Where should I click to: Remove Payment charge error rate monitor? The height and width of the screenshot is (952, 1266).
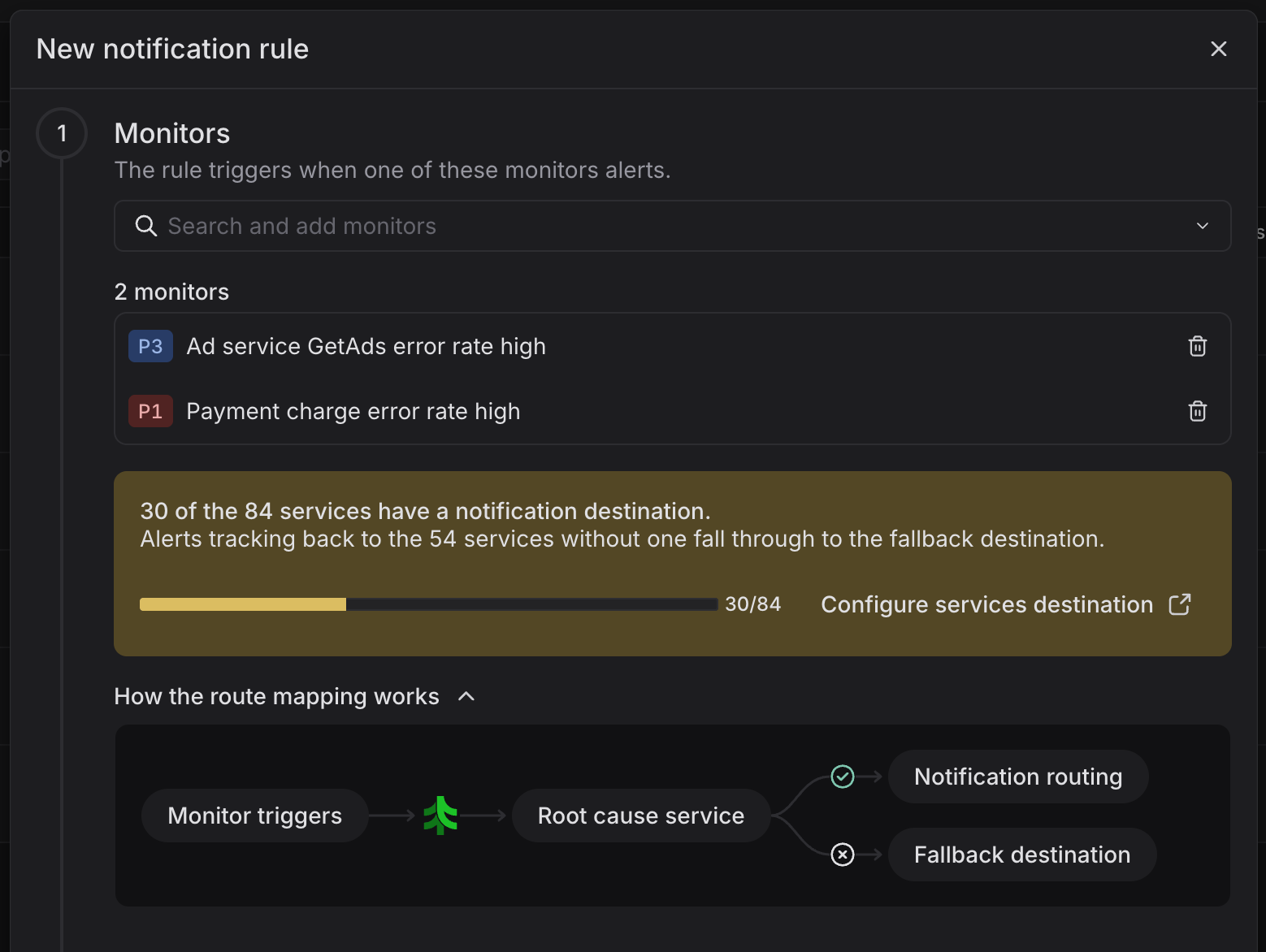tap(1197, 411)
